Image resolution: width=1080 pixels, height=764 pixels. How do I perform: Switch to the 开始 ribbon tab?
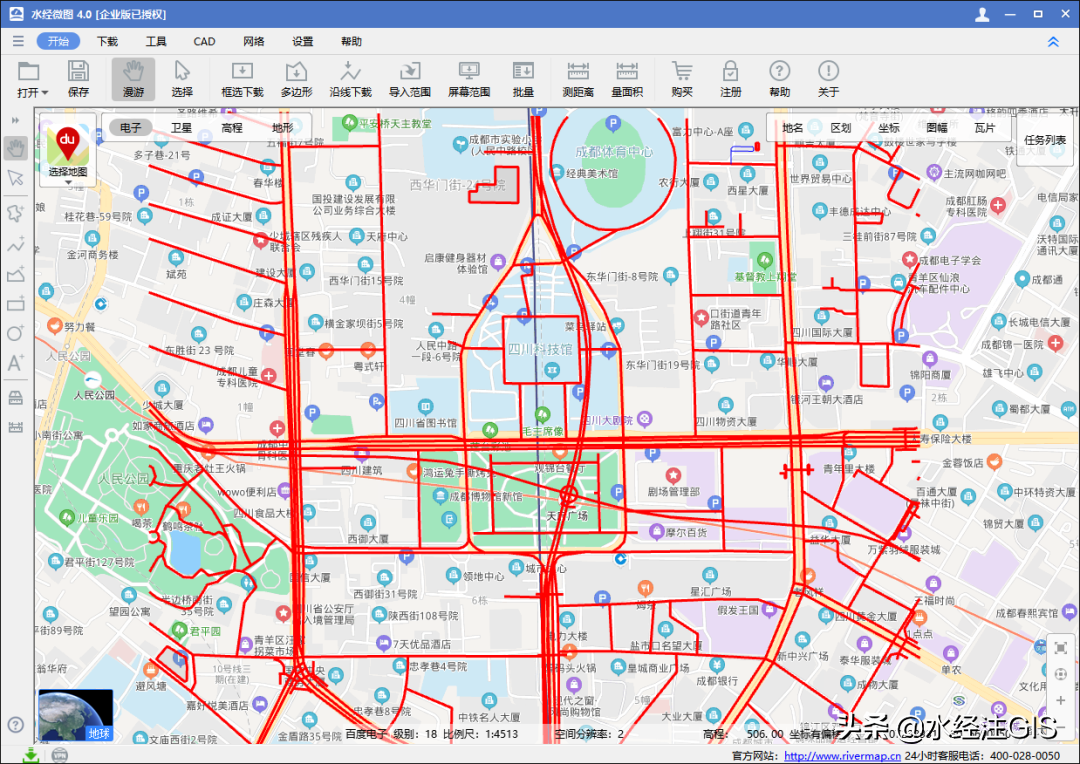click(59, 41)
